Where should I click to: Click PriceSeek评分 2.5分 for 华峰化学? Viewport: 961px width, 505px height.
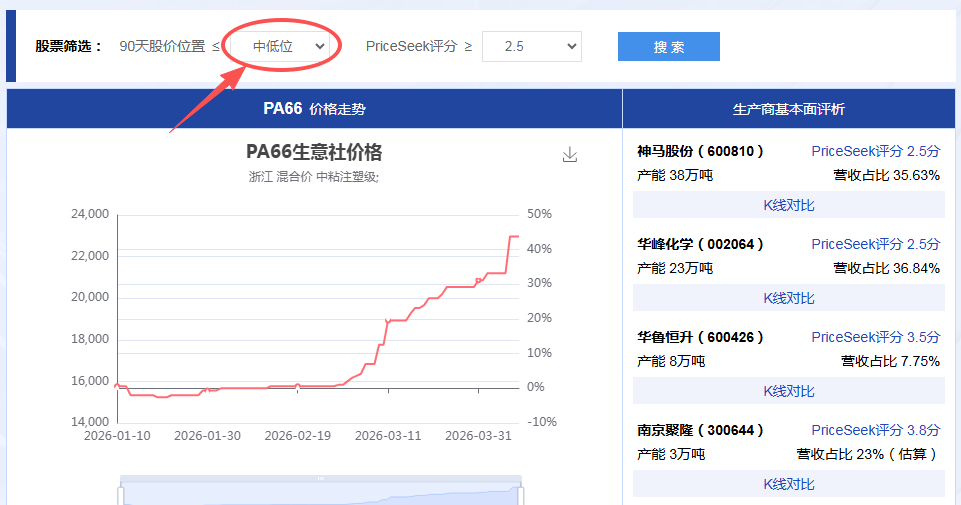[x=875, y=245]
